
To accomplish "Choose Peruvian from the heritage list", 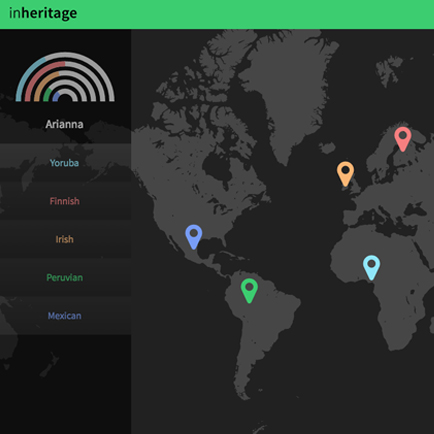I will tap(65, 278).
